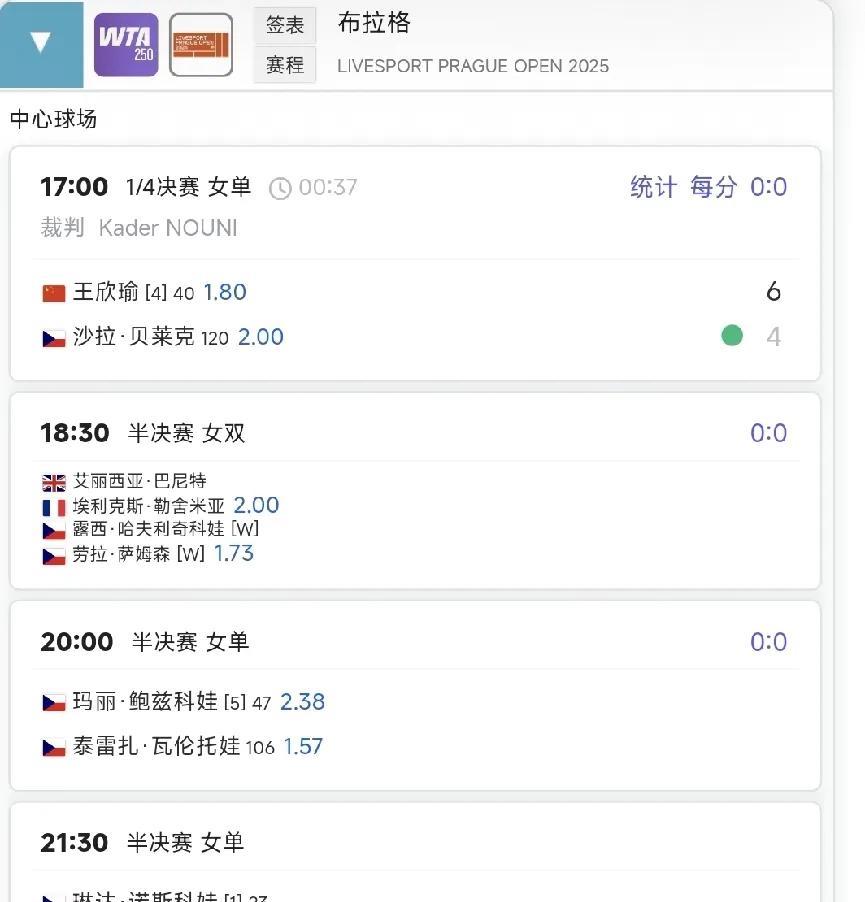Select player 泰雷扎·瓦伦托娃
The image size is (865, 902).
[x=156, y=747]
